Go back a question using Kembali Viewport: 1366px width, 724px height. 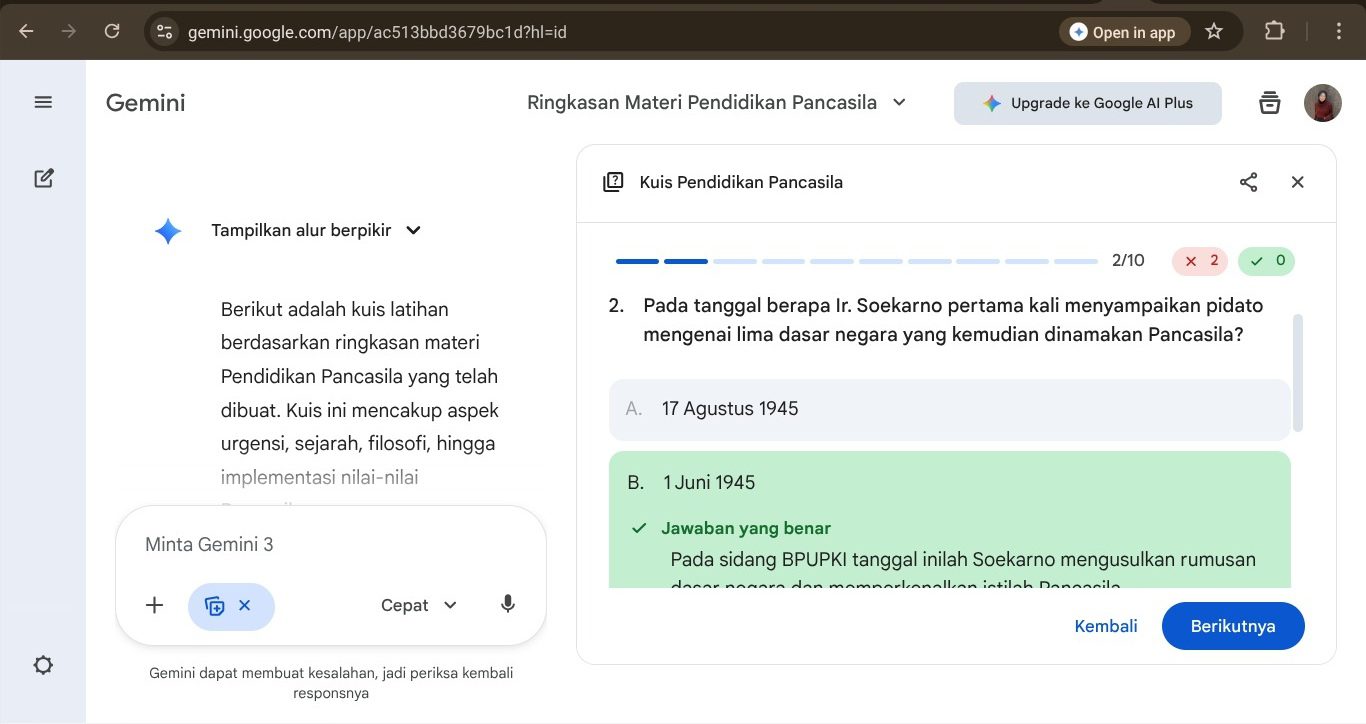point(1105,625)
